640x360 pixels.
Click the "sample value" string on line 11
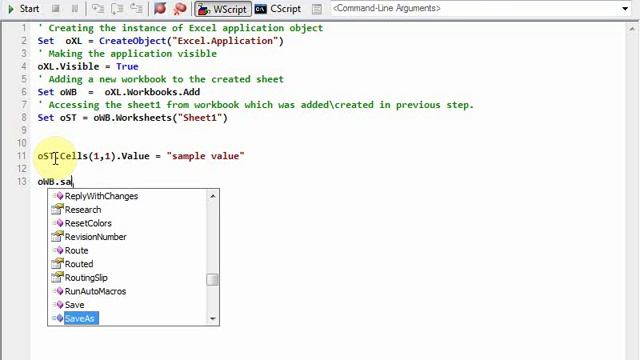click(x=205, y=156)
